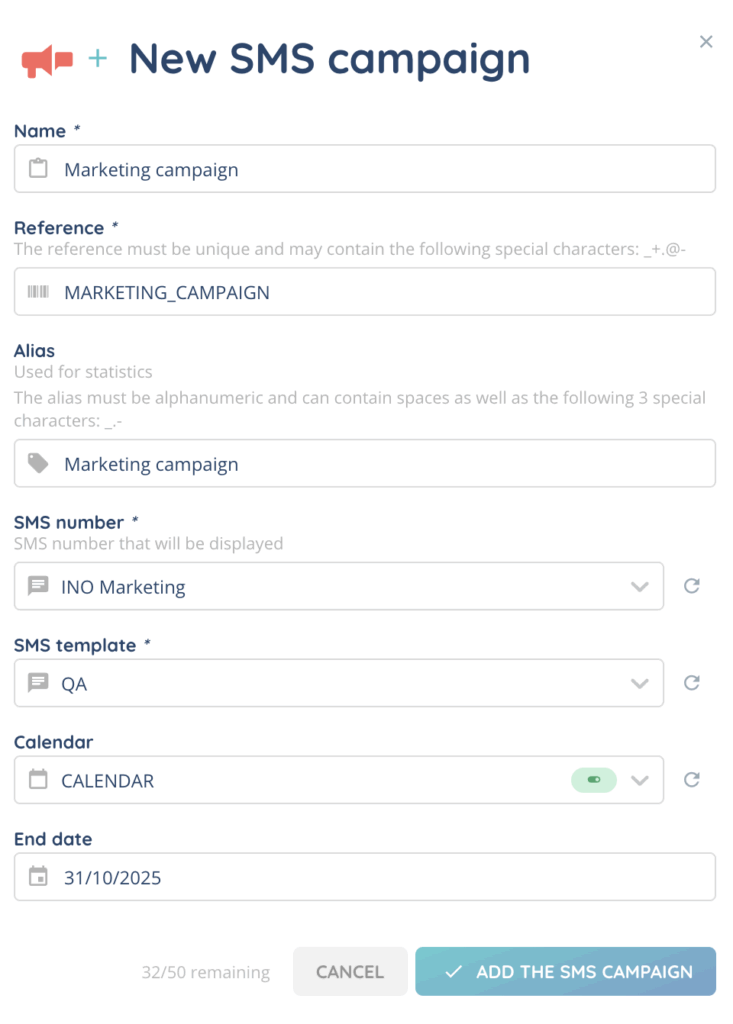
Task: Refresh the SMS number list
Action: pyautogui.click(x=691, y=586)
